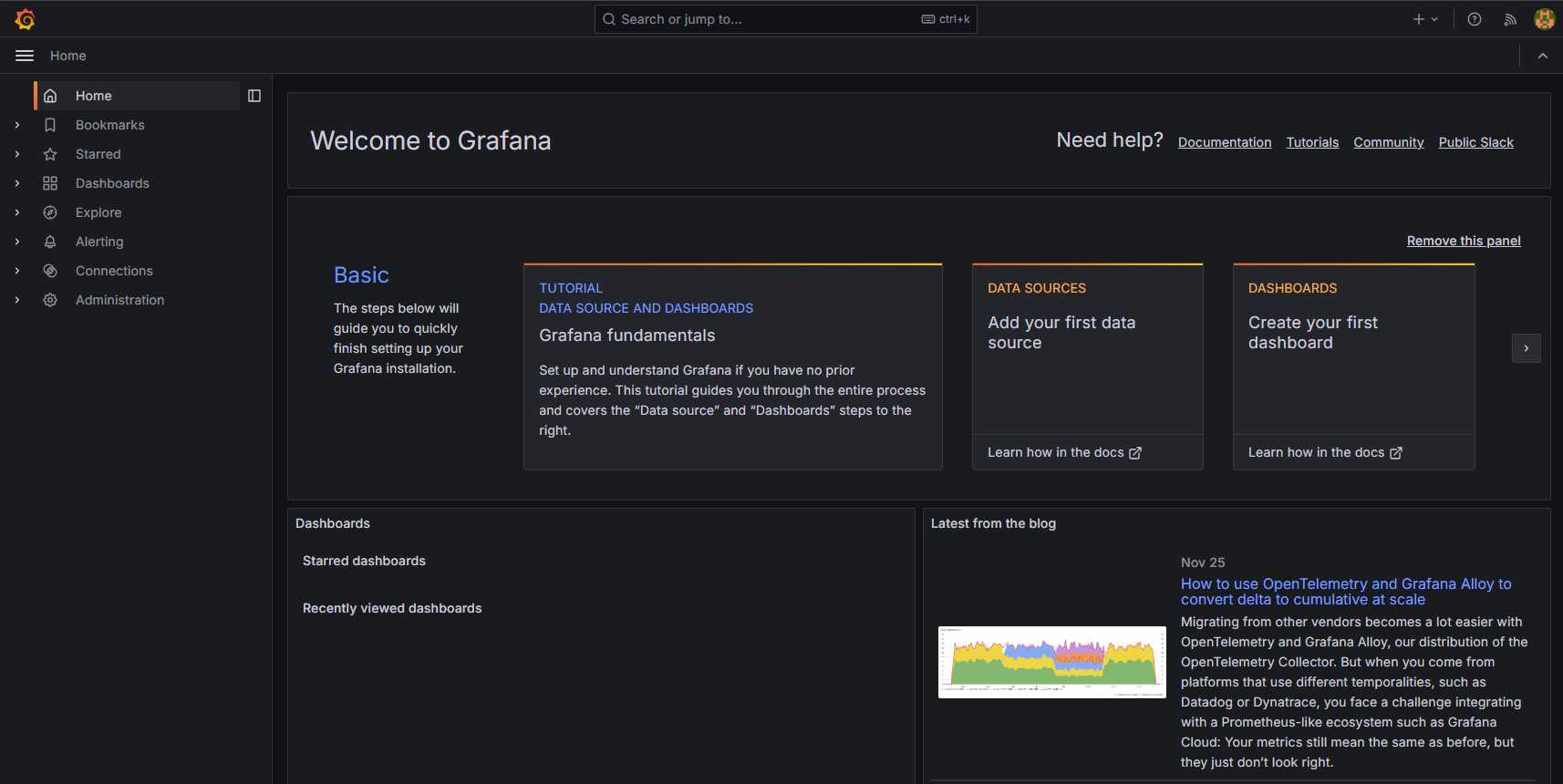Screen dimensions: 1563x784
Task: Click the Basic heading text
Action: point(361,275)
